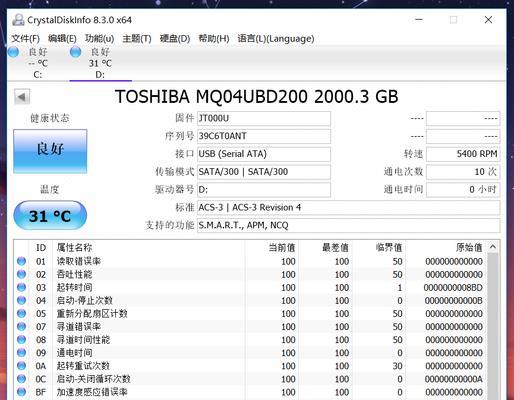Click the previous disk arrow button

[x=22, y=97]
